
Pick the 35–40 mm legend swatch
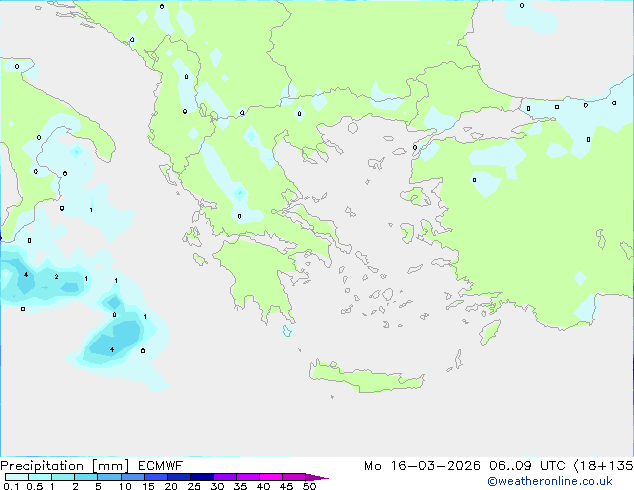(248, 477)
